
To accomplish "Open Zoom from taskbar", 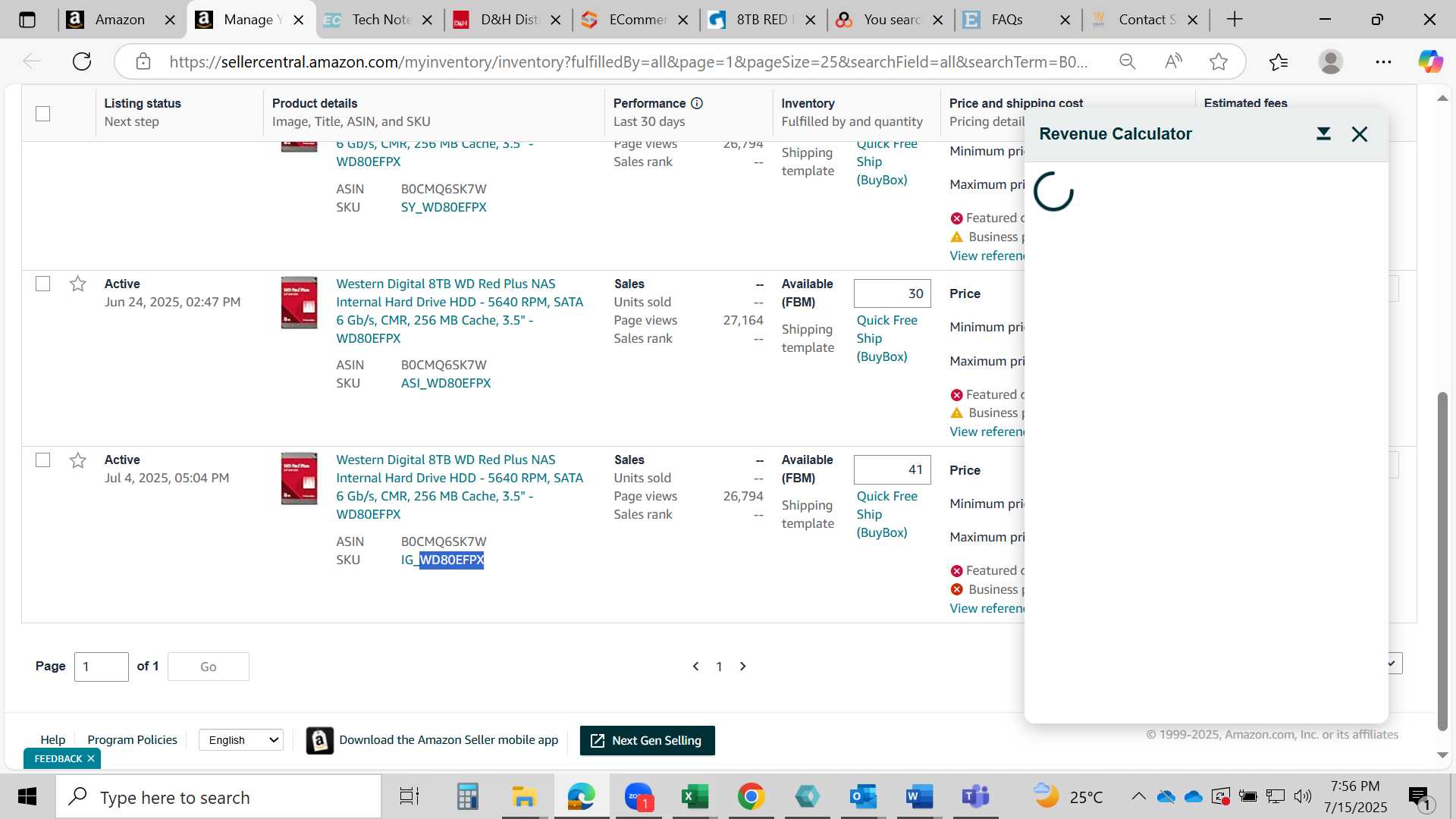I will pos(639,797).
